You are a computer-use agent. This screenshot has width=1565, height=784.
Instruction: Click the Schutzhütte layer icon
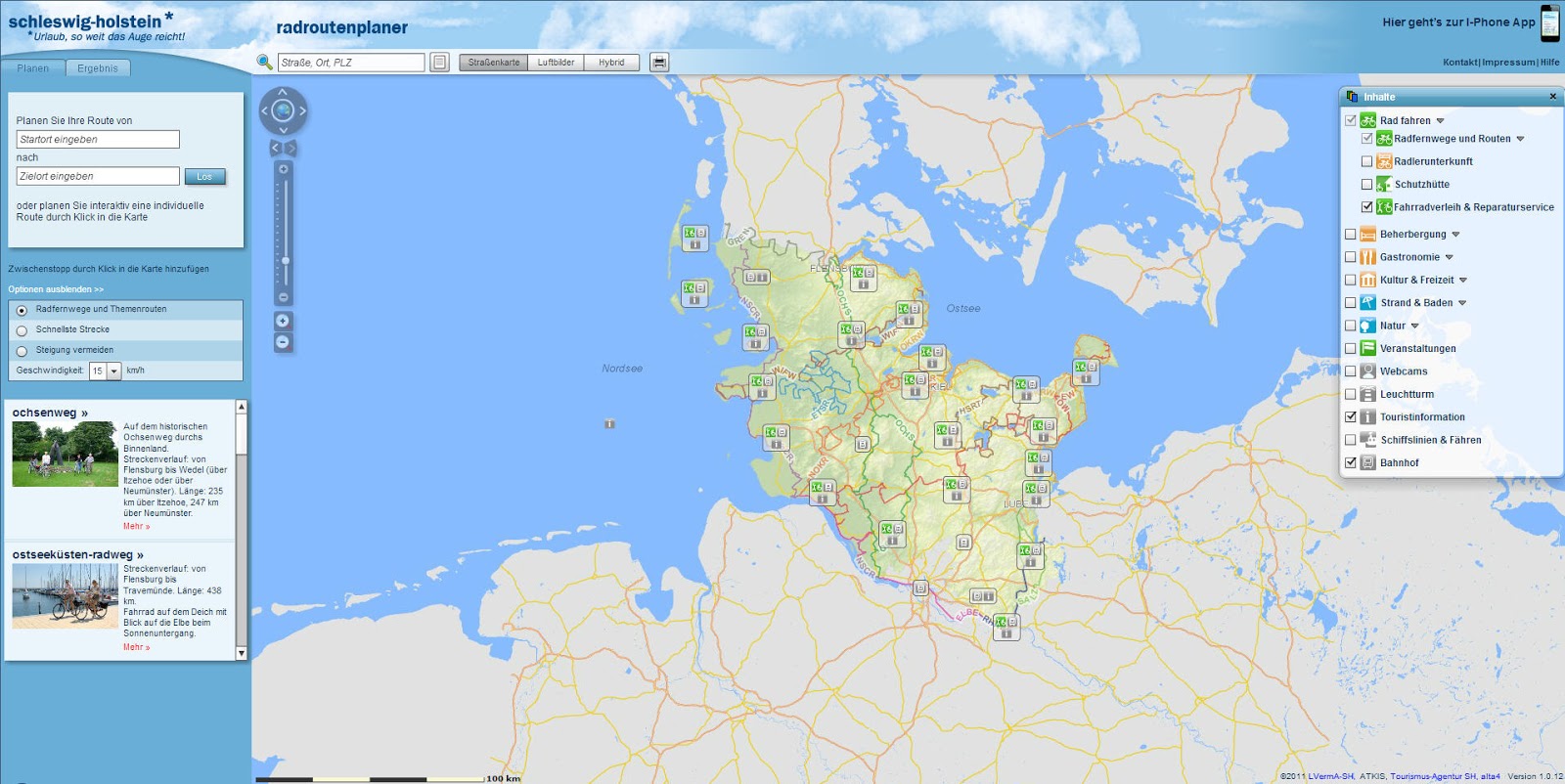1384,184
